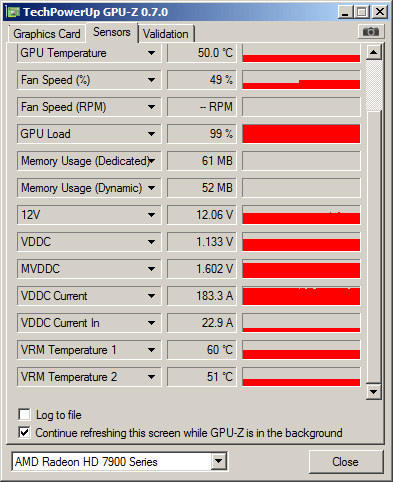This screenshot has width=393, height=482.
Task: Click scrollbar up arrow in sensors list
Action: tap(374, 52)
